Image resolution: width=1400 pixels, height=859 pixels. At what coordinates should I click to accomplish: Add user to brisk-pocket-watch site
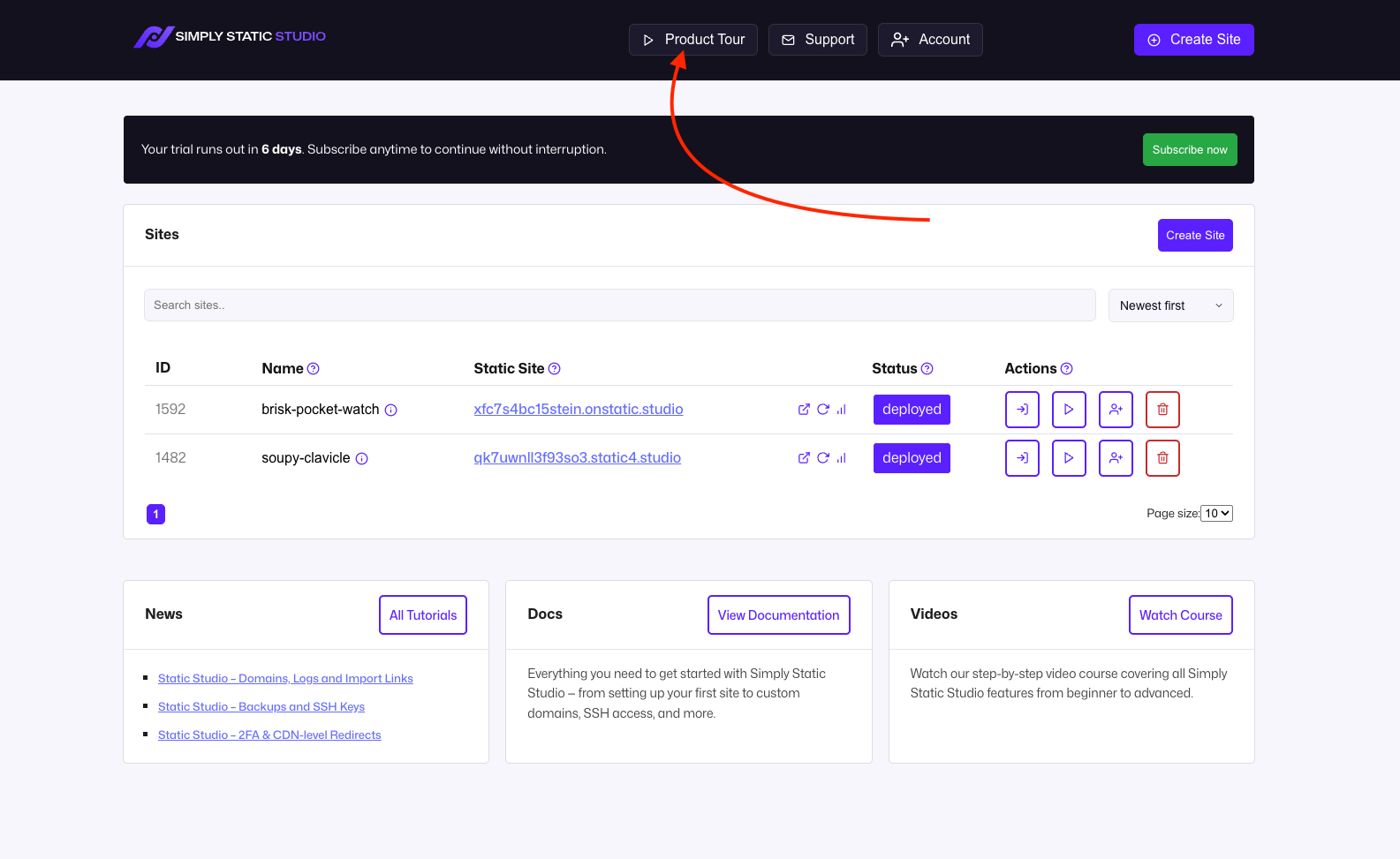click(1116, 410)
